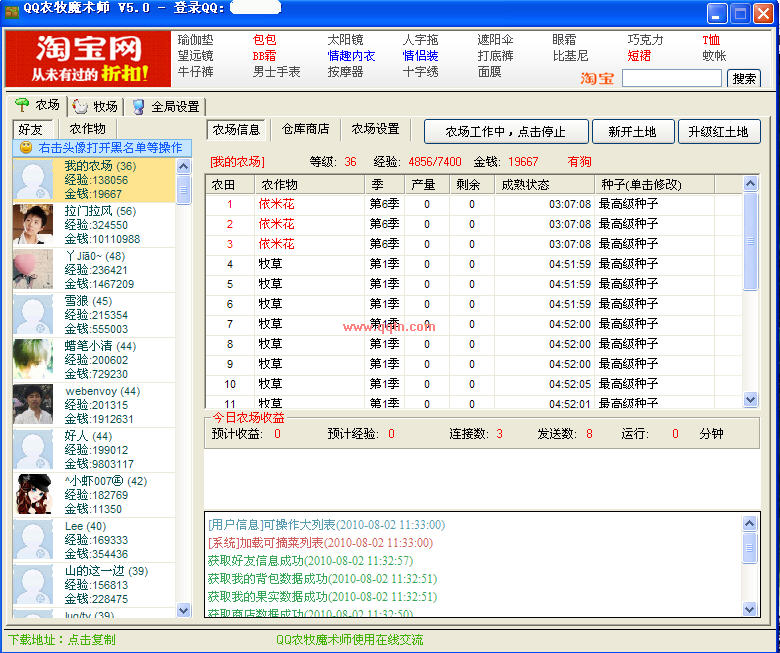Click 农场工作中，点击停止 button
The width and height of the screenshot is (780, 653).
(x=506, y=132)
